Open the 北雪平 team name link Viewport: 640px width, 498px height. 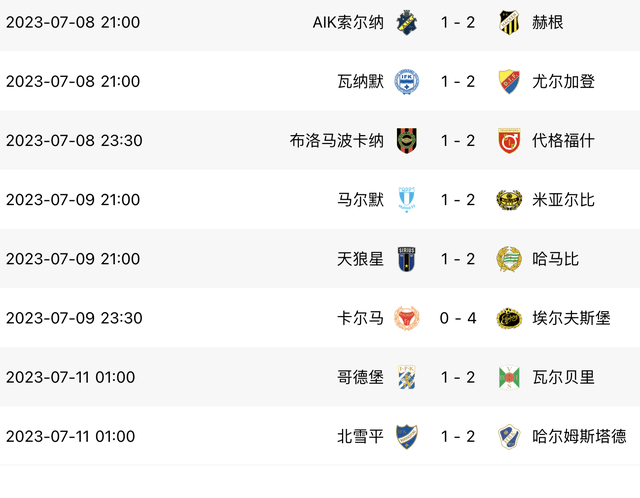(360, 436)
